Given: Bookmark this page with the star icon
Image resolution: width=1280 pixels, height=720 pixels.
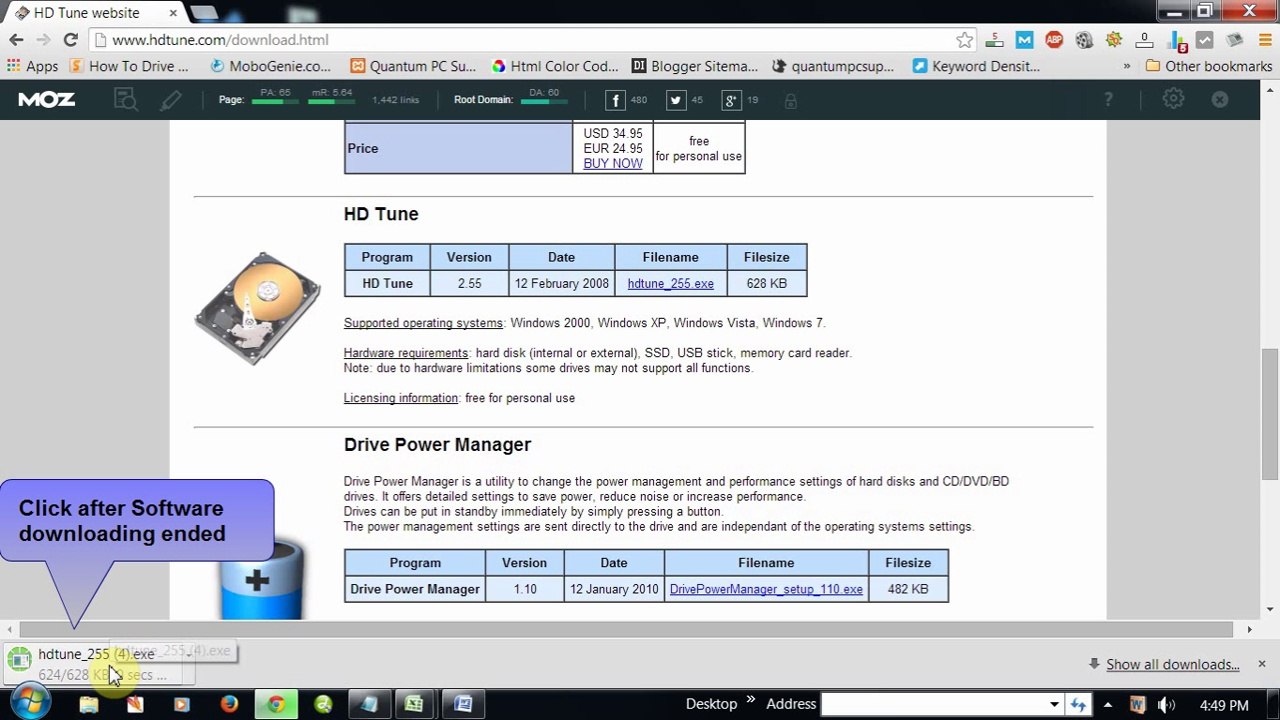Looking at the screenshot, I should 964,40.
